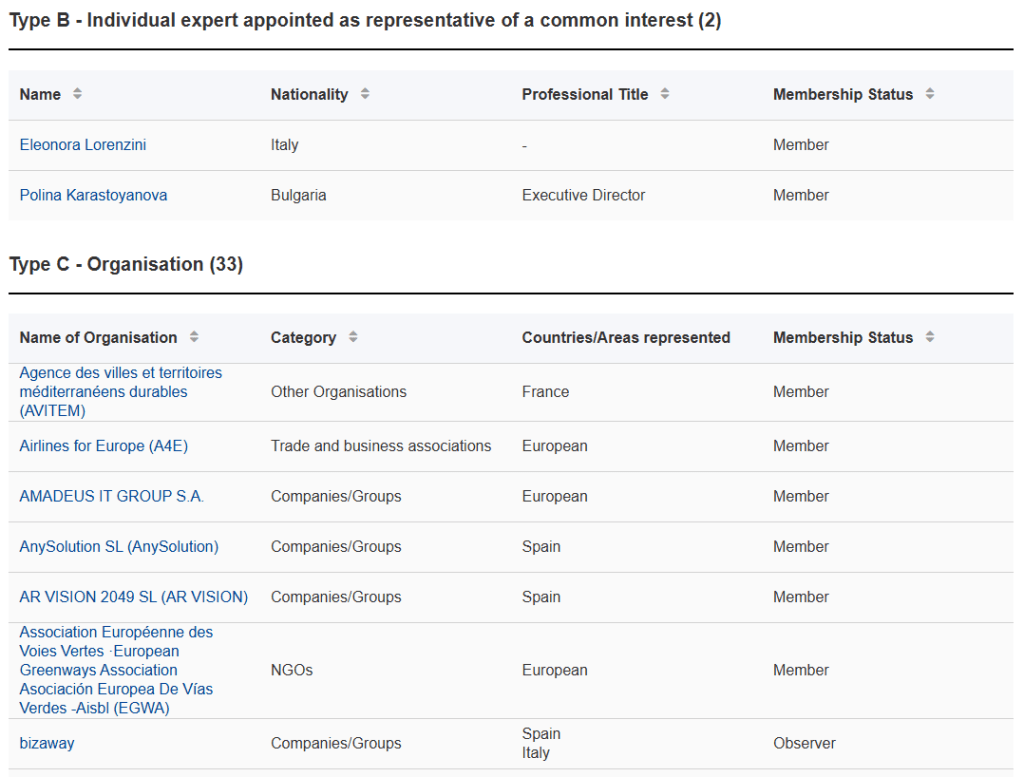Open the AVITEM organisation link

click(120, 392)
